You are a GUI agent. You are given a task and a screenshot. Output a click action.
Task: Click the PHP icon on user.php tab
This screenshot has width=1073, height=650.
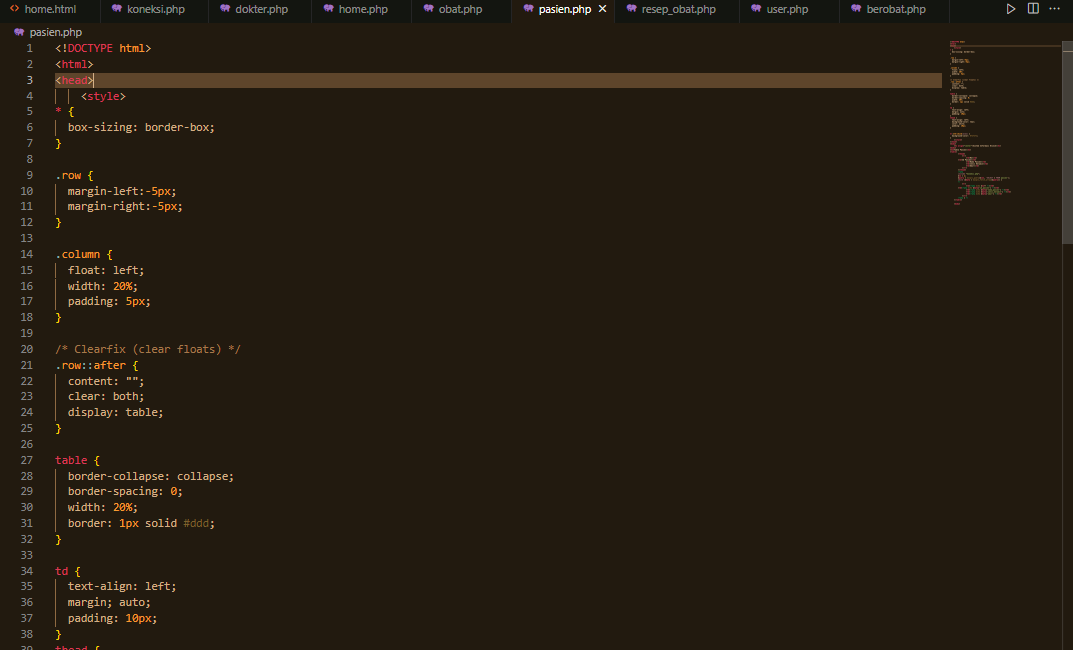(x=756, y=9)
